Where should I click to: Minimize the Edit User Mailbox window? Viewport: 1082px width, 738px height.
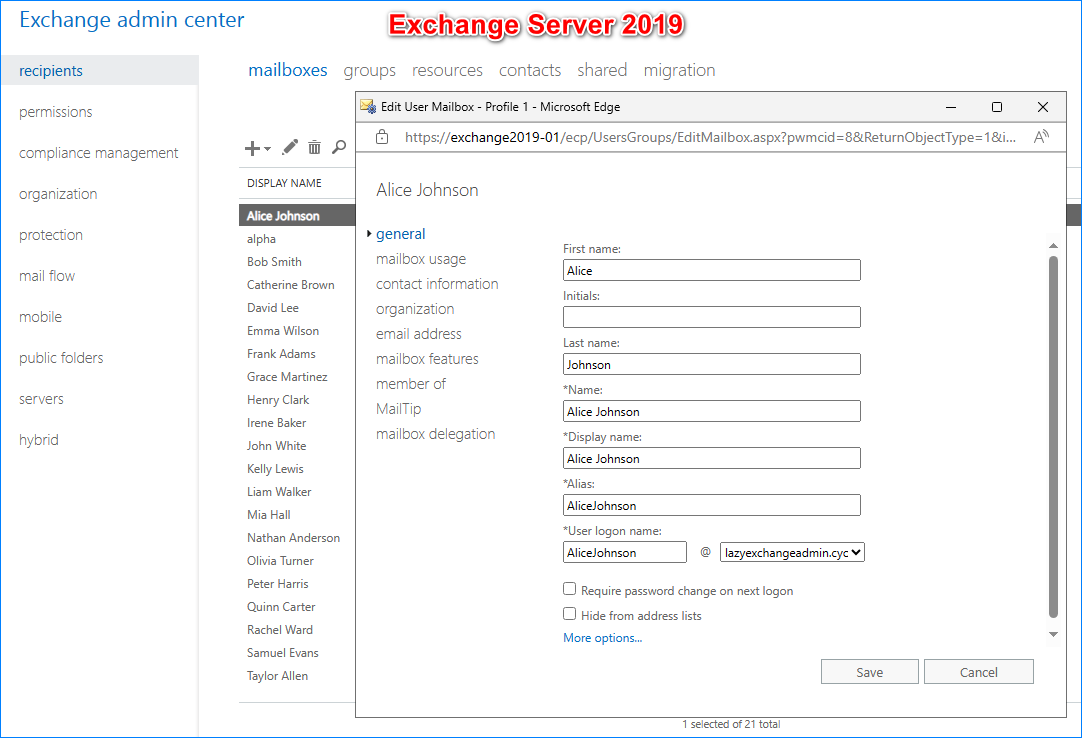tap(951, 107)
